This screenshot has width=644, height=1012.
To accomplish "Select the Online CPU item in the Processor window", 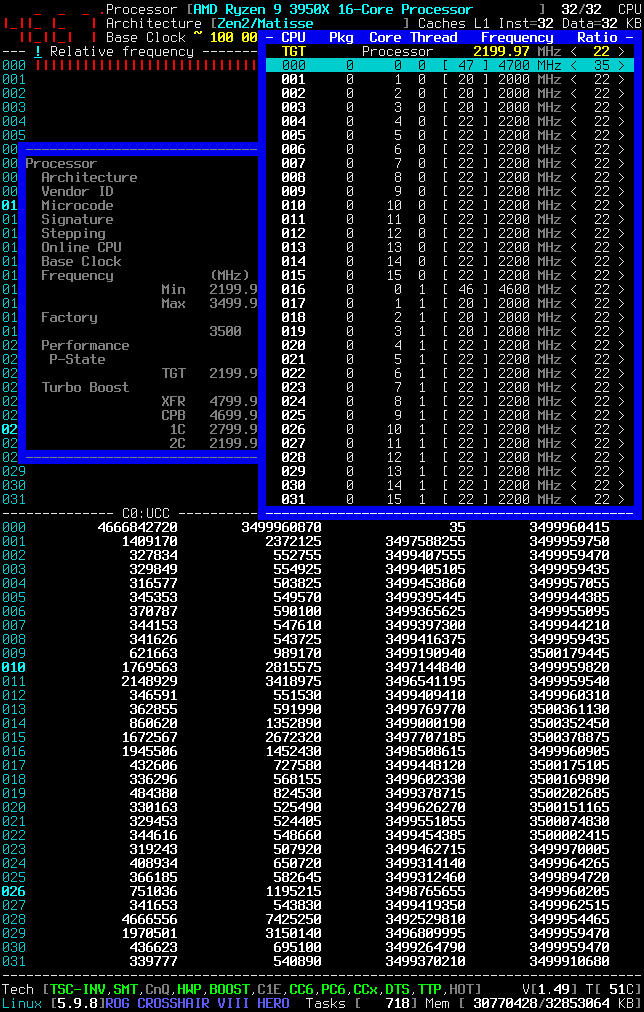I will [81, 247].
